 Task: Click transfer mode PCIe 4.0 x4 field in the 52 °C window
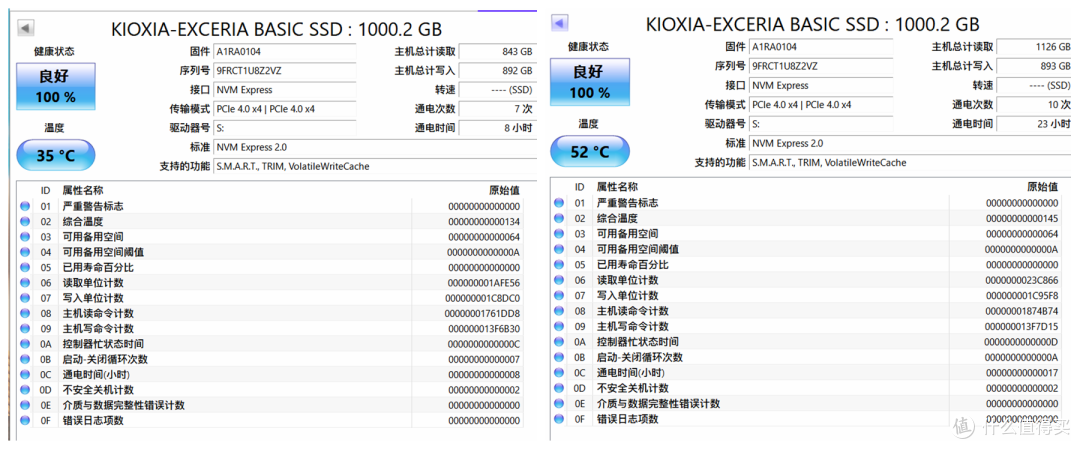[821, 105]
